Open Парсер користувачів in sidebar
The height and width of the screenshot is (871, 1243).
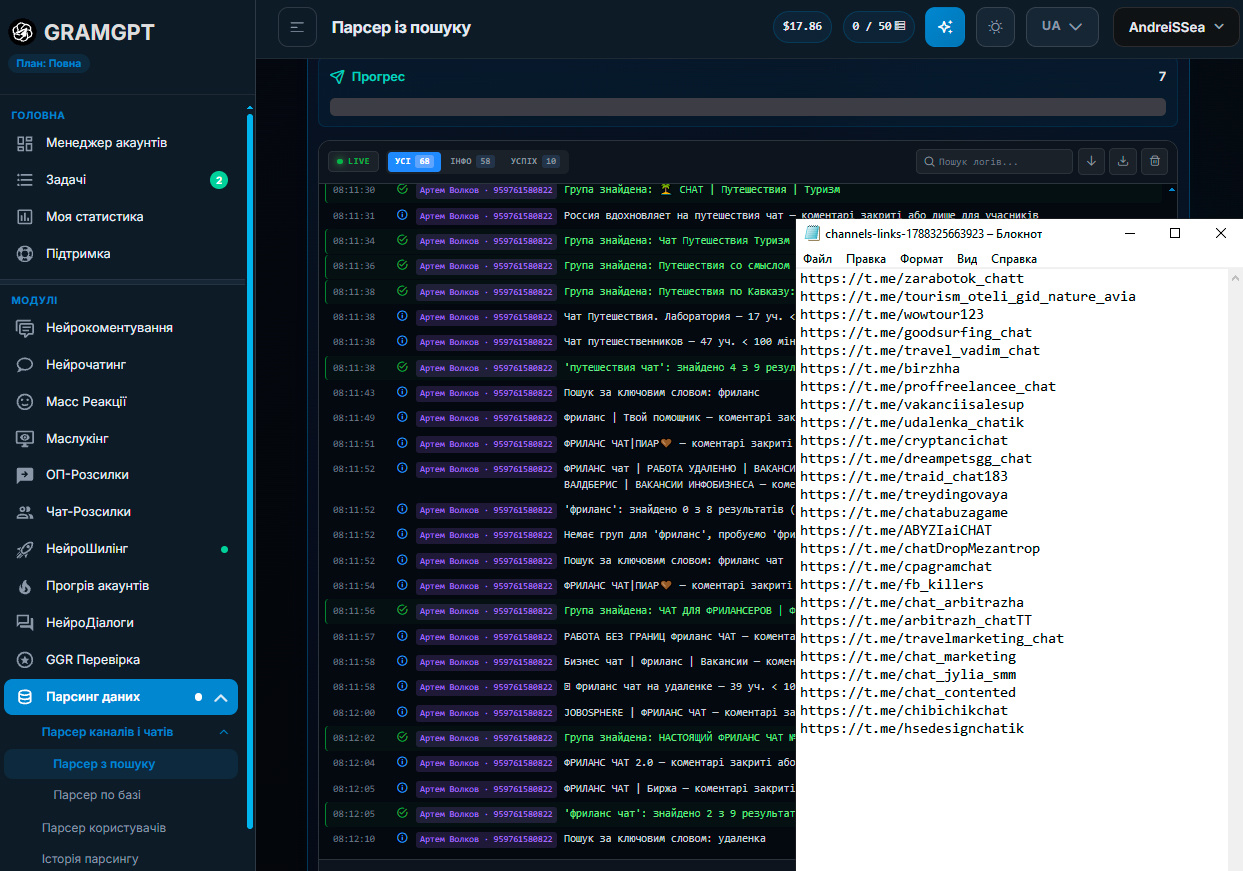coord(104,828)
